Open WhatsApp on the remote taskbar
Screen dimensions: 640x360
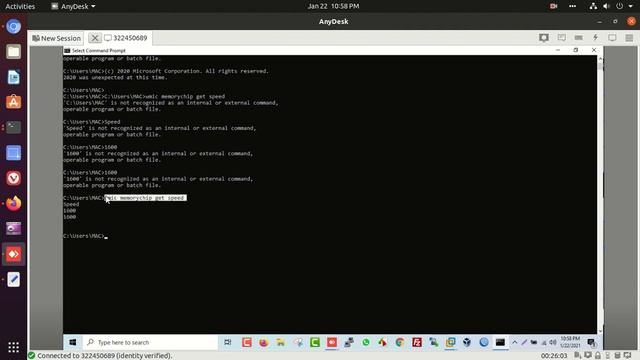pyautogui.click(x=366, y=342)
